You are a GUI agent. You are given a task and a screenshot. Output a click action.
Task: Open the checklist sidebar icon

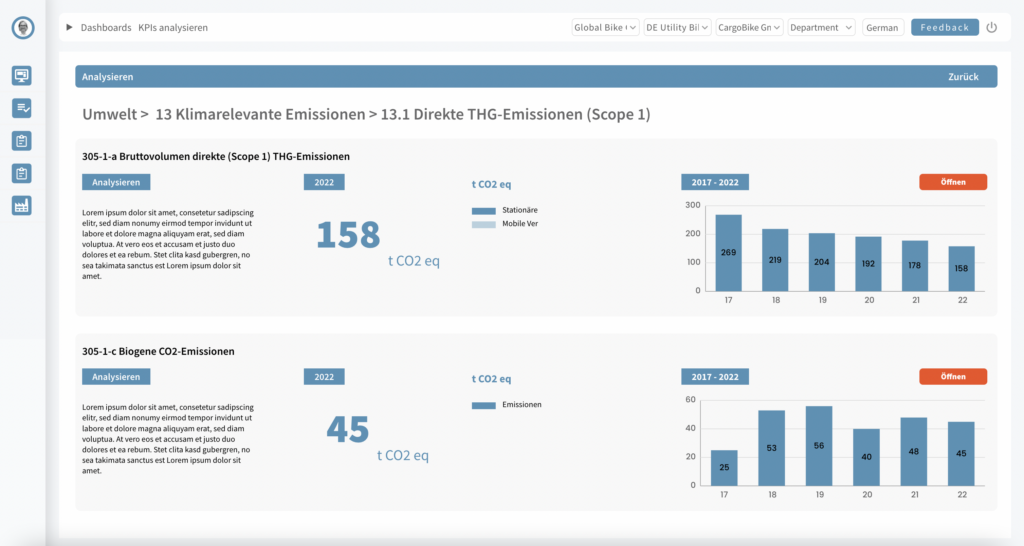22,108
